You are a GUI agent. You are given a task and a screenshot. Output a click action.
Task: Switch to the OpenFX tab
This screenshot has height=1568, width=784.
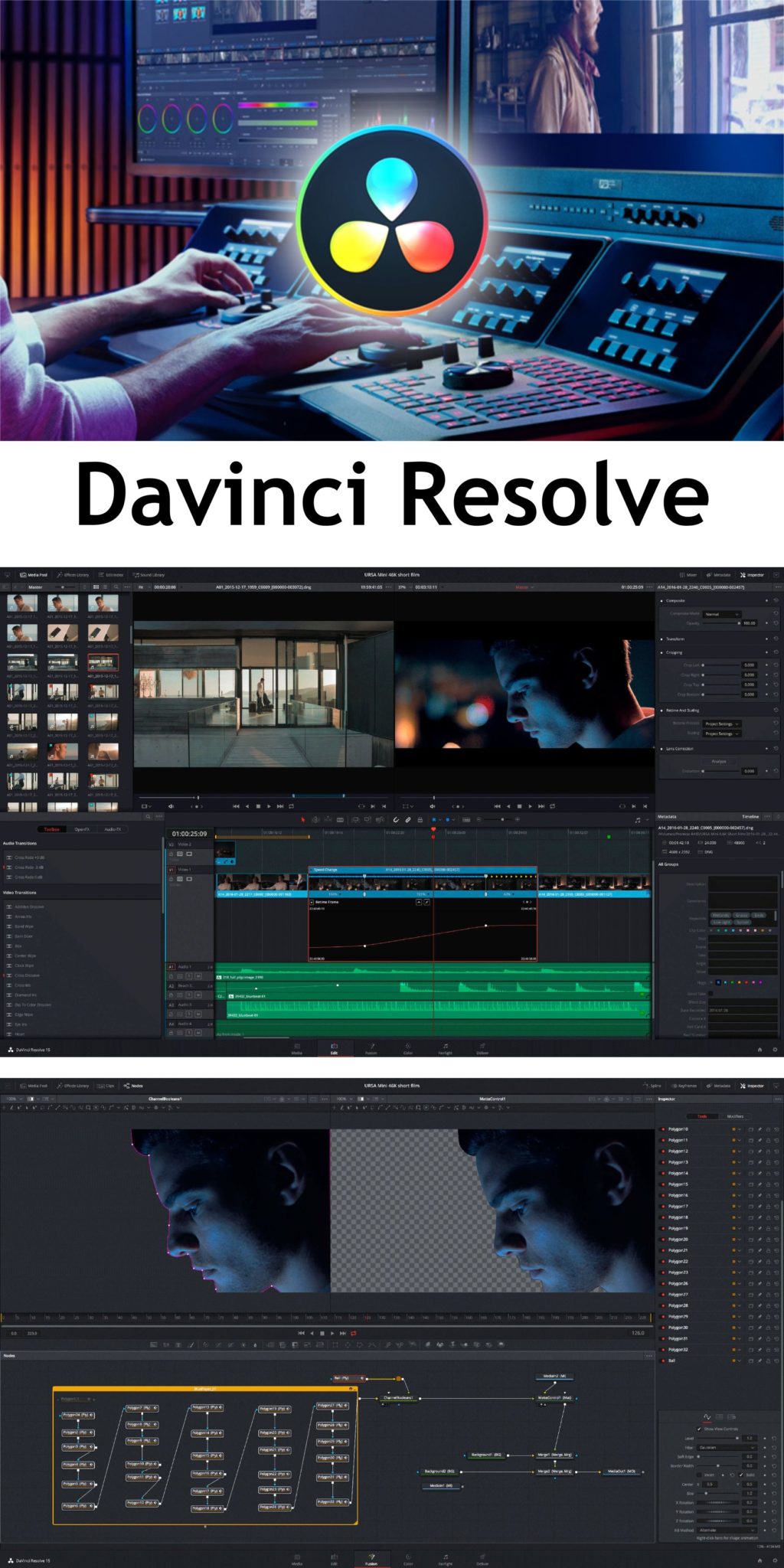[x=82, y=829]
